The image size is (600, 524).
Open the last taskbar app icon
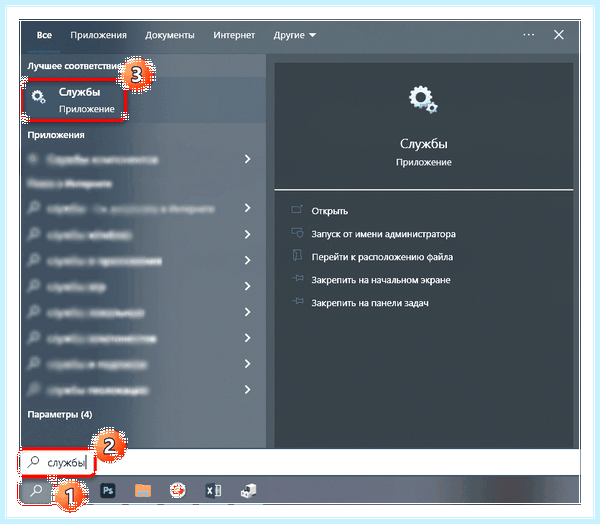click(x=249, y=491)
